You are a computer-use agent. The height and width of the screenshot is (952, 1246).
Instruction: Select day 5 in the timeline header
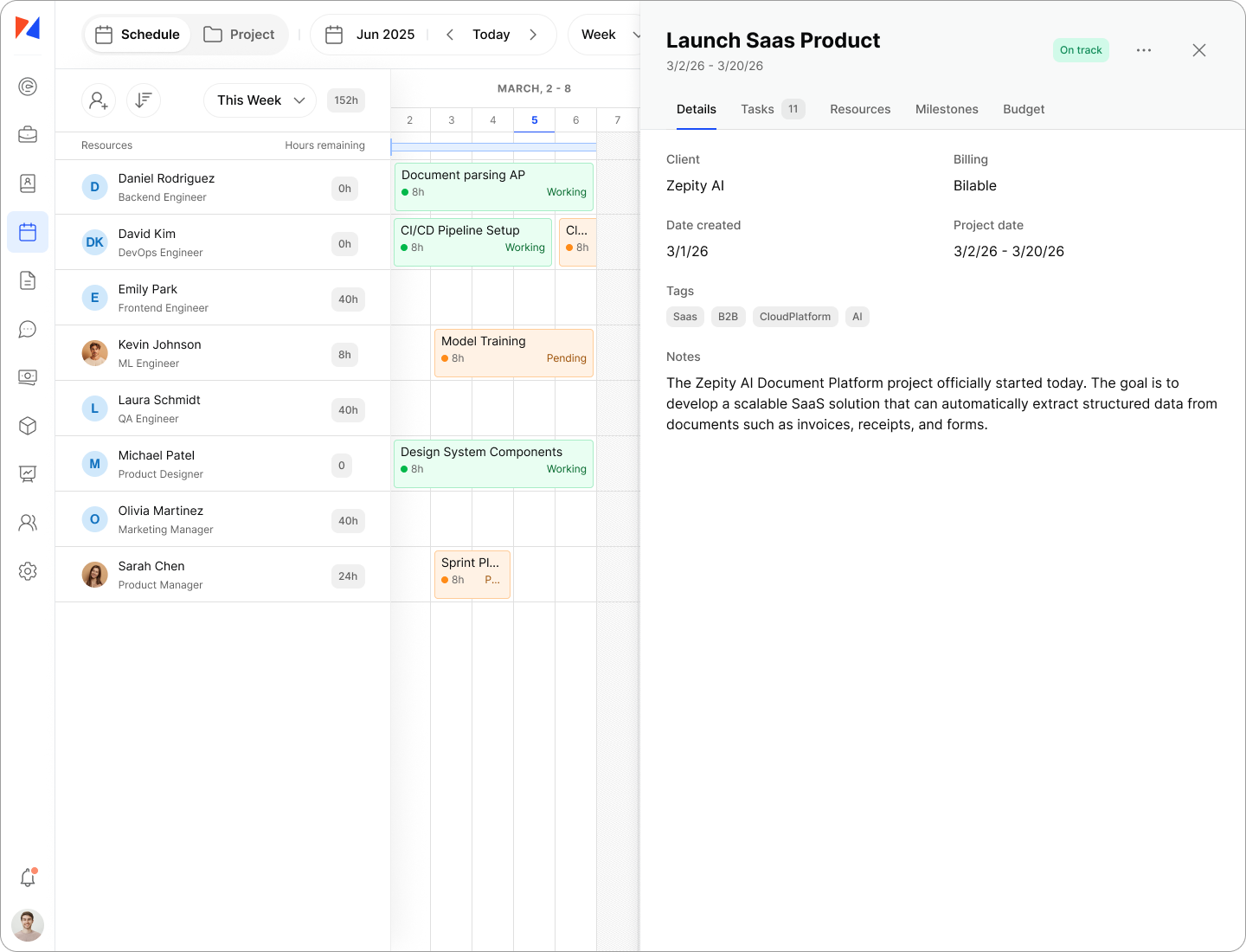(x=534, y=120)
